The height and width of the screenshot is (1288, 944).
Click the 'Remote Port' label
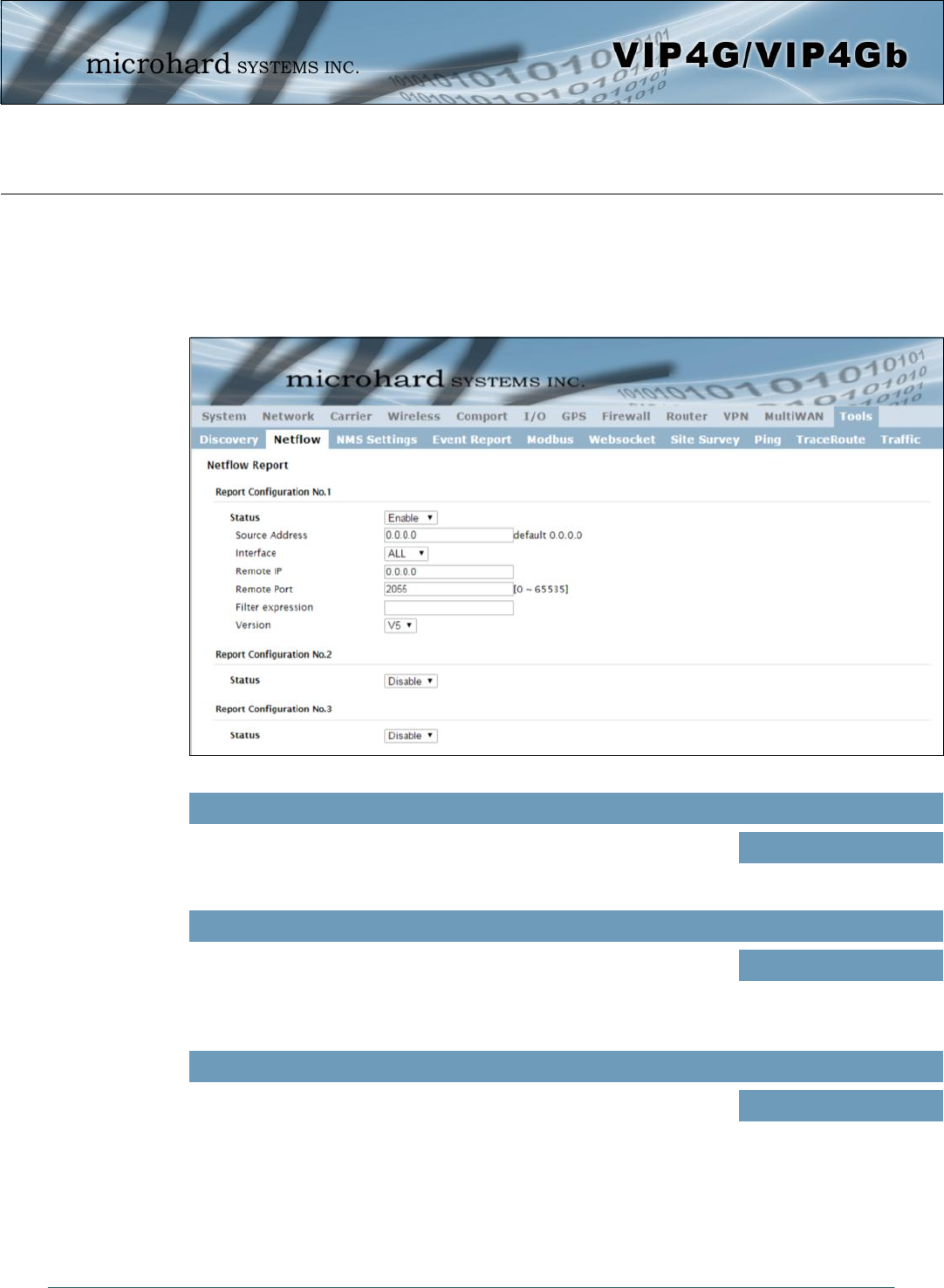264,589
